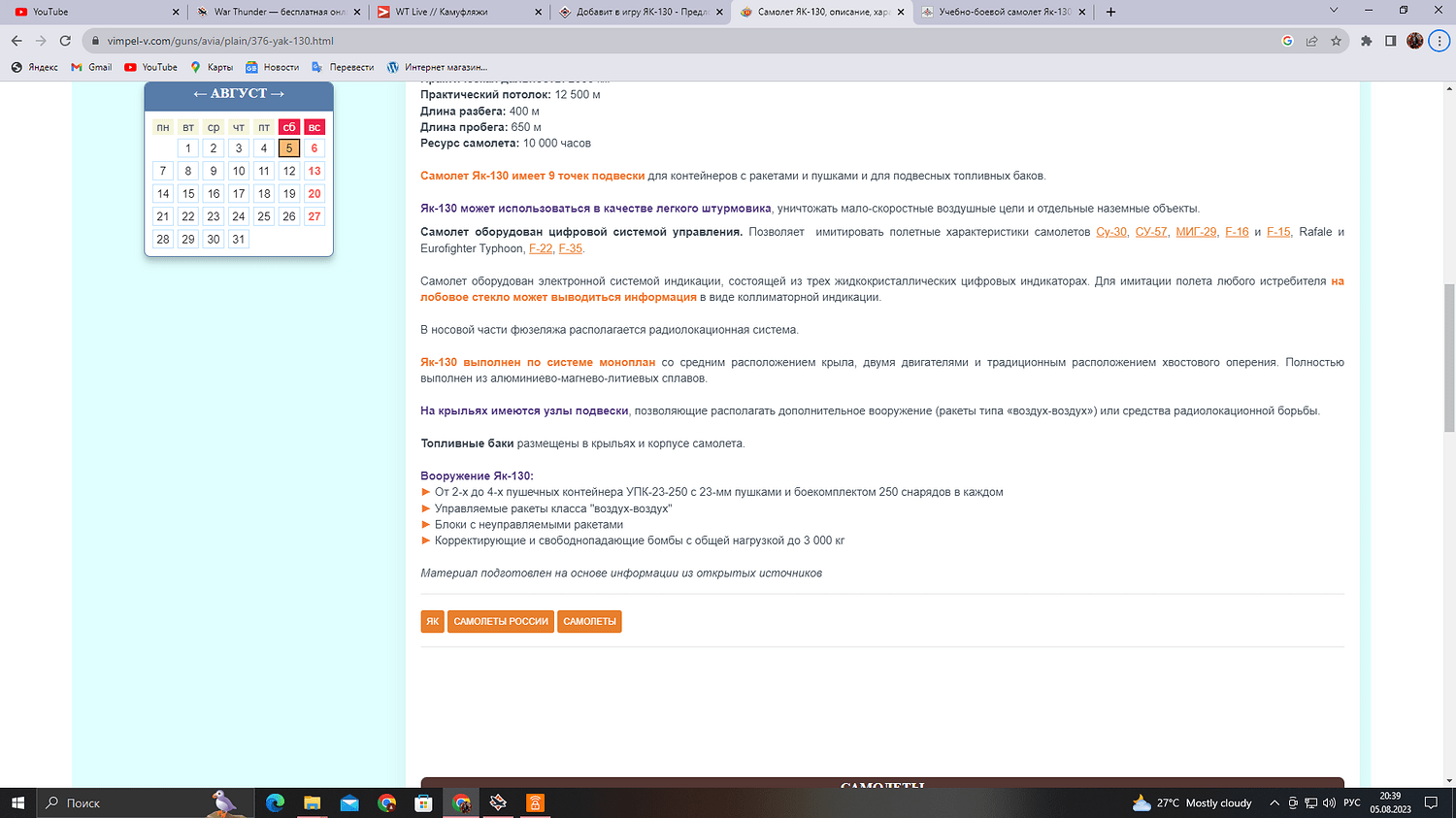This screenshot has width=1456, height=818.
Task: Click the share page icon in address bar
Action: pos(1311,41)
